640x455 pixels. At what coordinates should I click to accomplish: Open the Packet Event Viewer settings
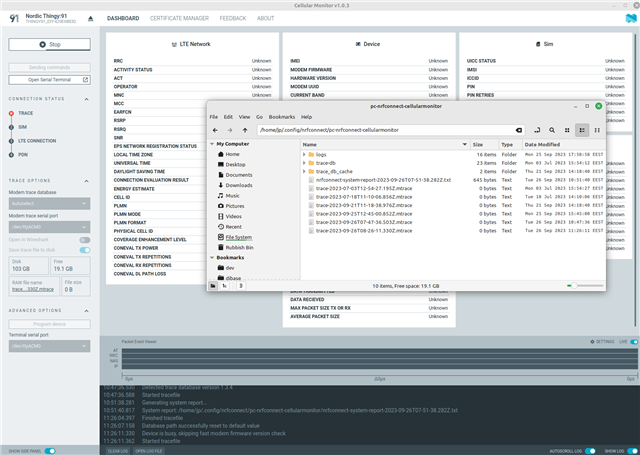coord(602,342)
